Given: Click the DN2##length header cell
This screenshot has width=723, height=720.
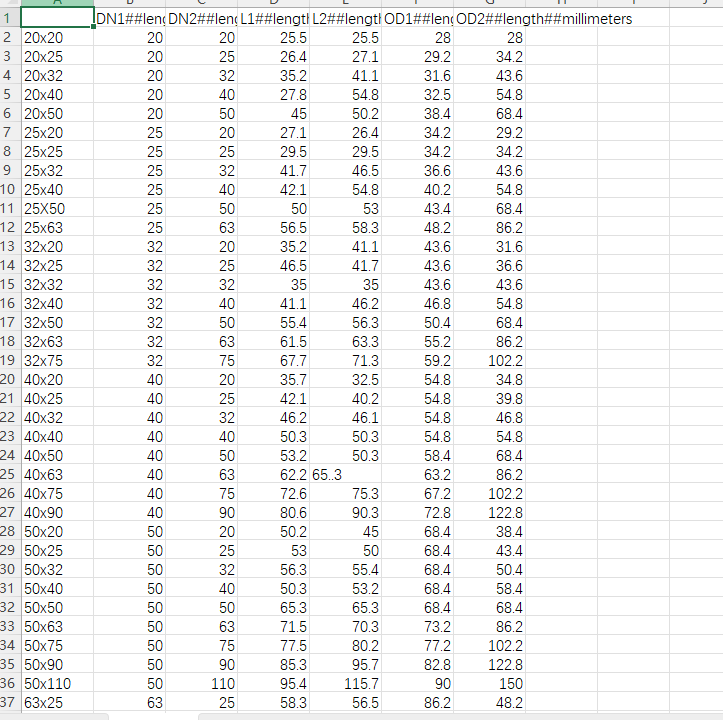Looking at the screenshot, I should click(202, 19).
